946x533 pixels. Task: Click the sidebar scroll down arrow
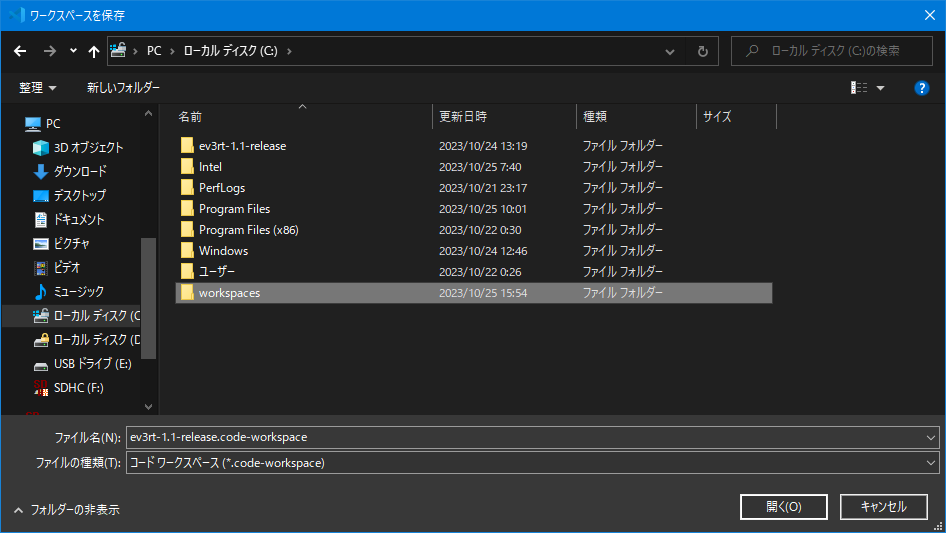coord(148,407)
